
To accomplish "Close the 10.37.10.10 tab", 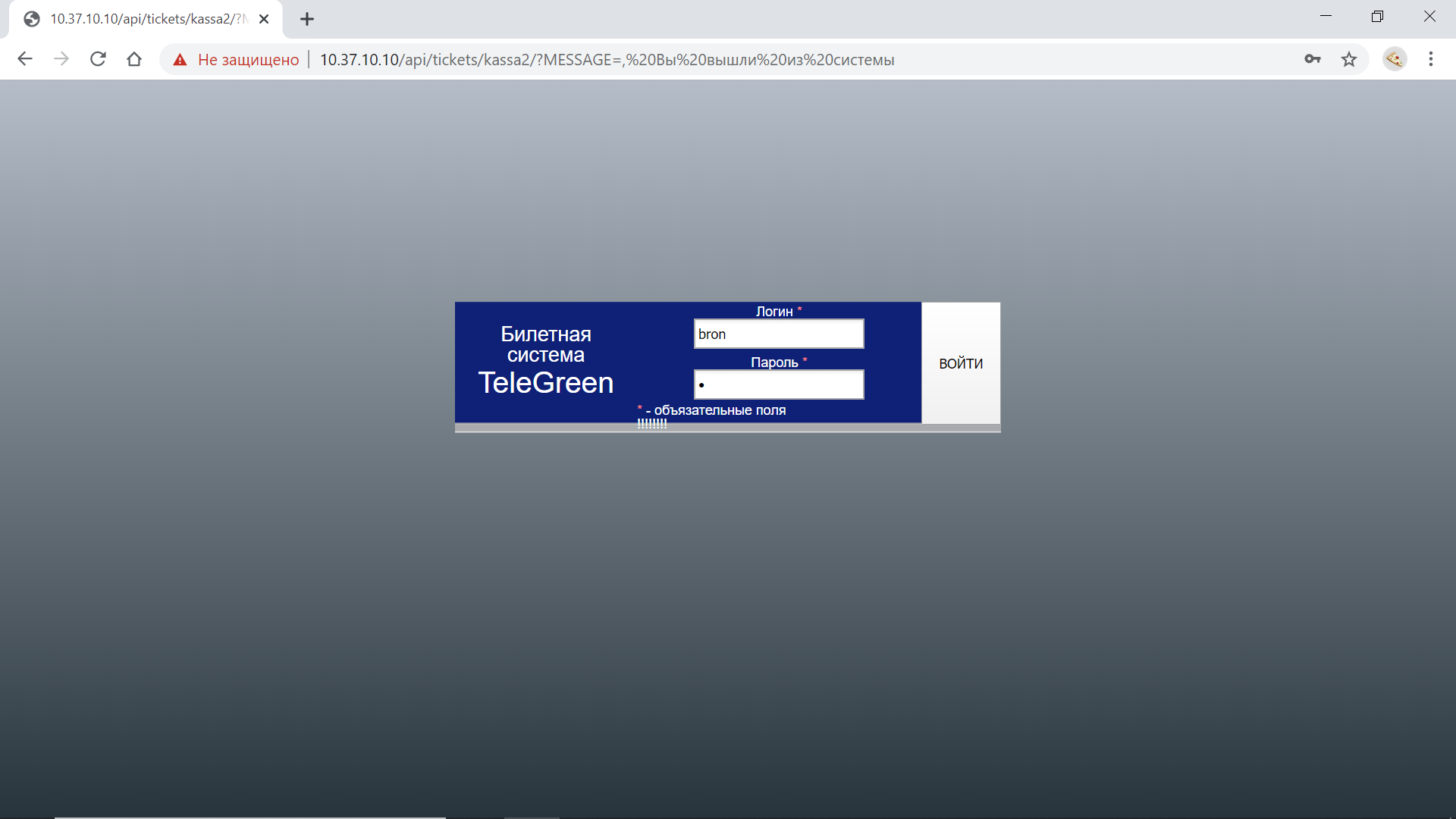I will (x=264, y=20).
